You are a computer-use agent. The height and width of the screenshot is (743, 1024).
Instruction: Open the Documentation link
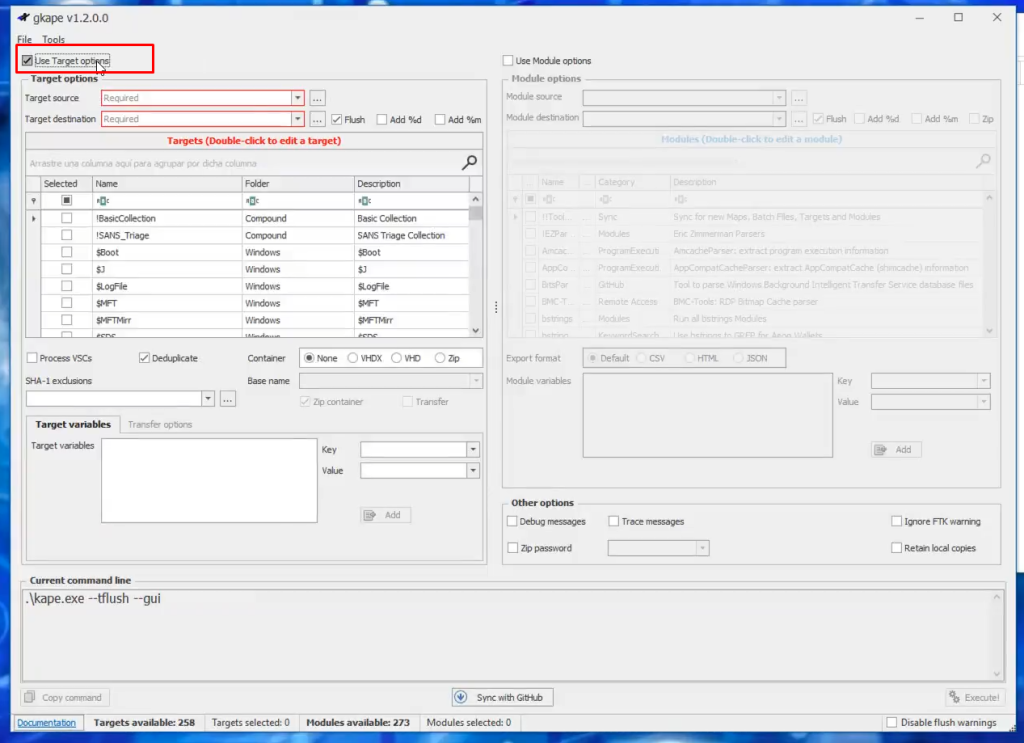point(46,723)
